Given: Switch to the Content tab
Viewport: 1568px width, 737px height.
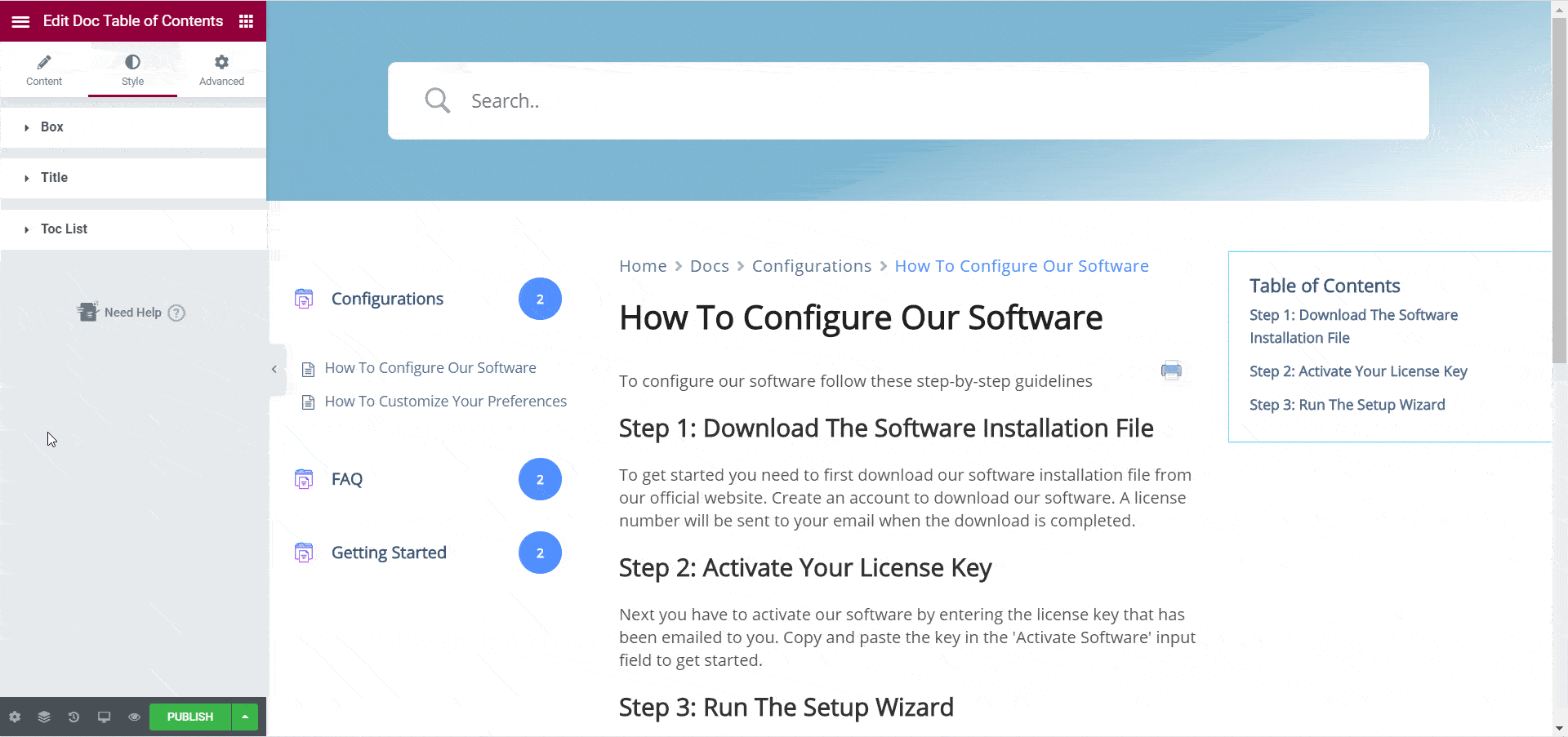Looking at the screenshot, I should (44, 69).
